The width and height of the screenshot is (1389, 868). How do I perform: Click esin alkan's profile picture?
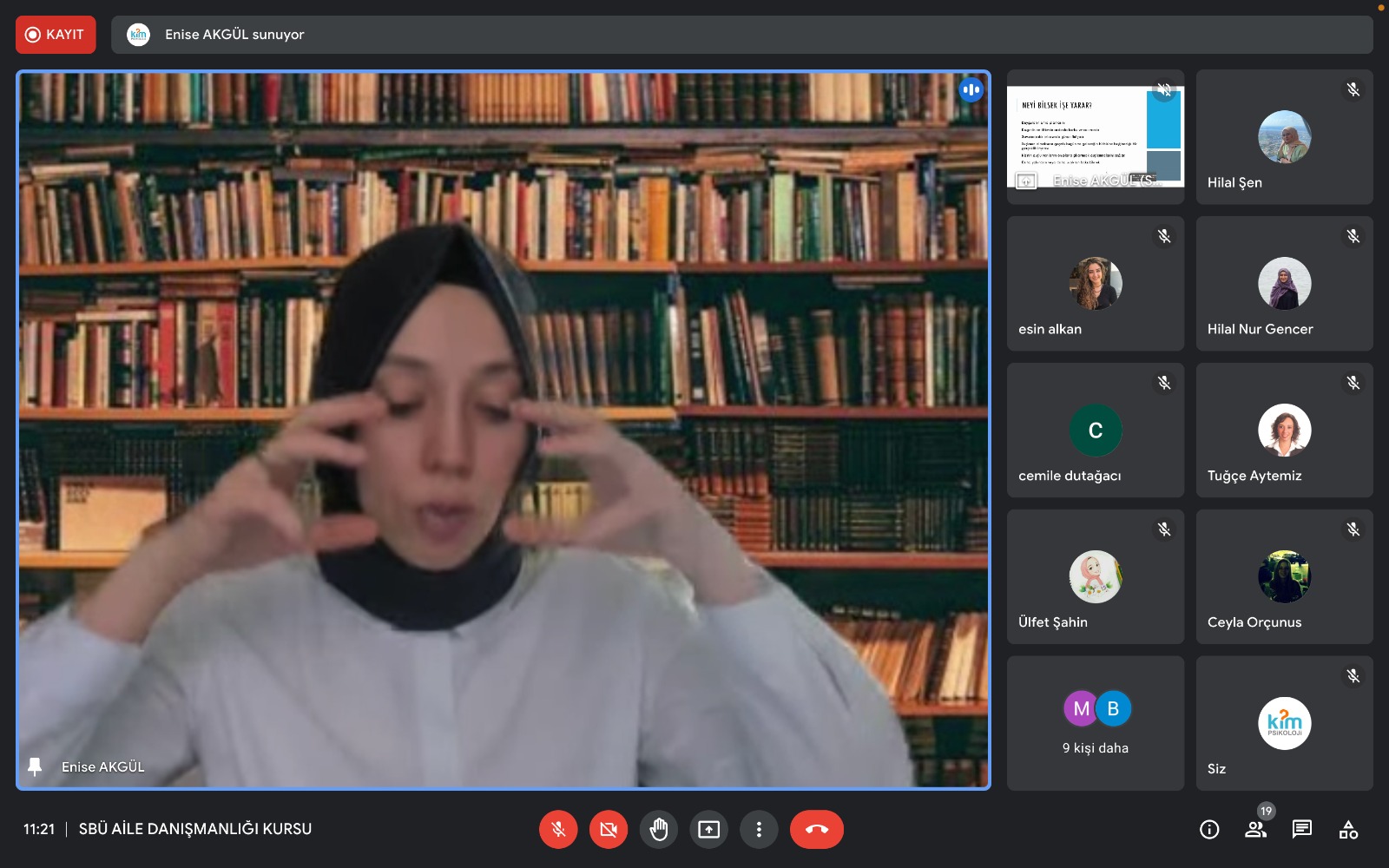click(1095, 283)
